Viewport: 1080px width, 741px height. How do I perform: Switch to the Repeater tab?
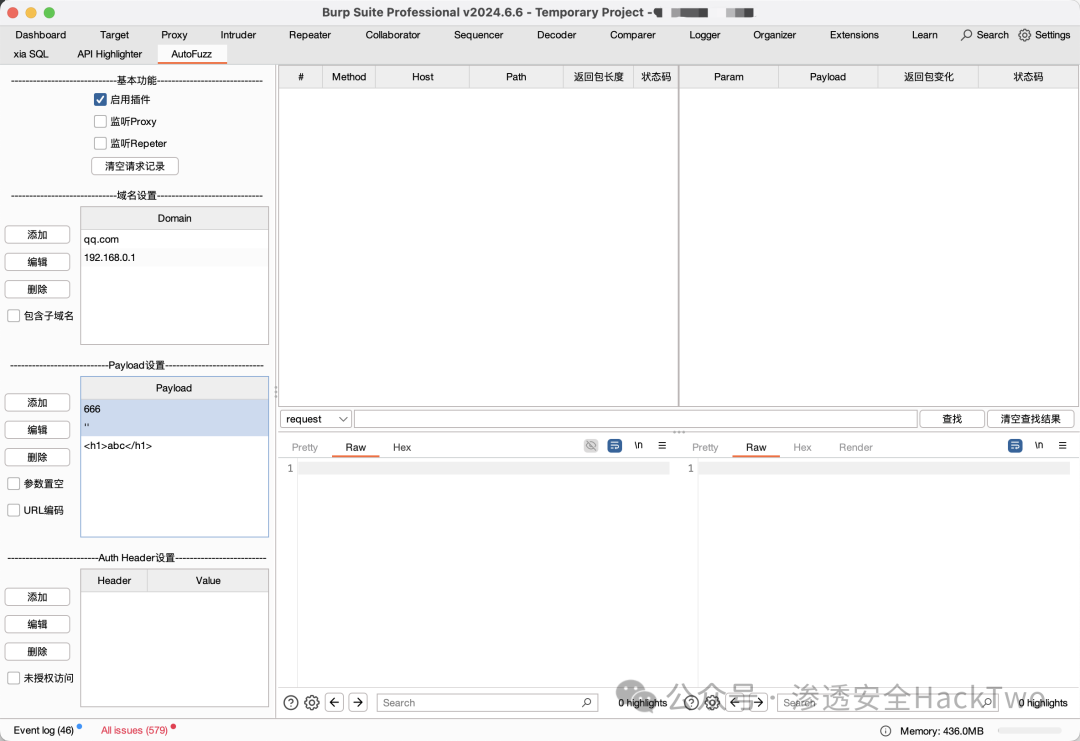click(310, 34)
